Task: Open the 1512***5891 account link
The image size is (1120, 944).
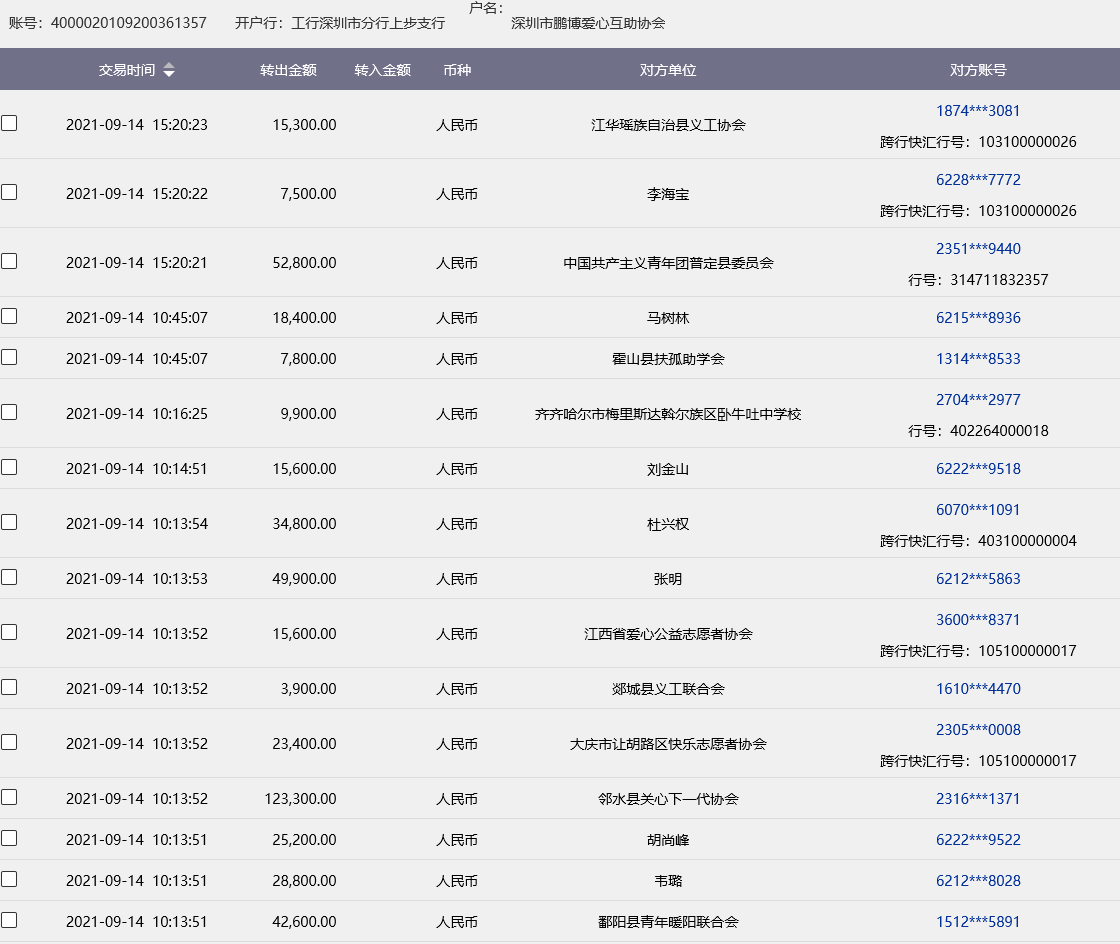Action: (x=978, y=922)
